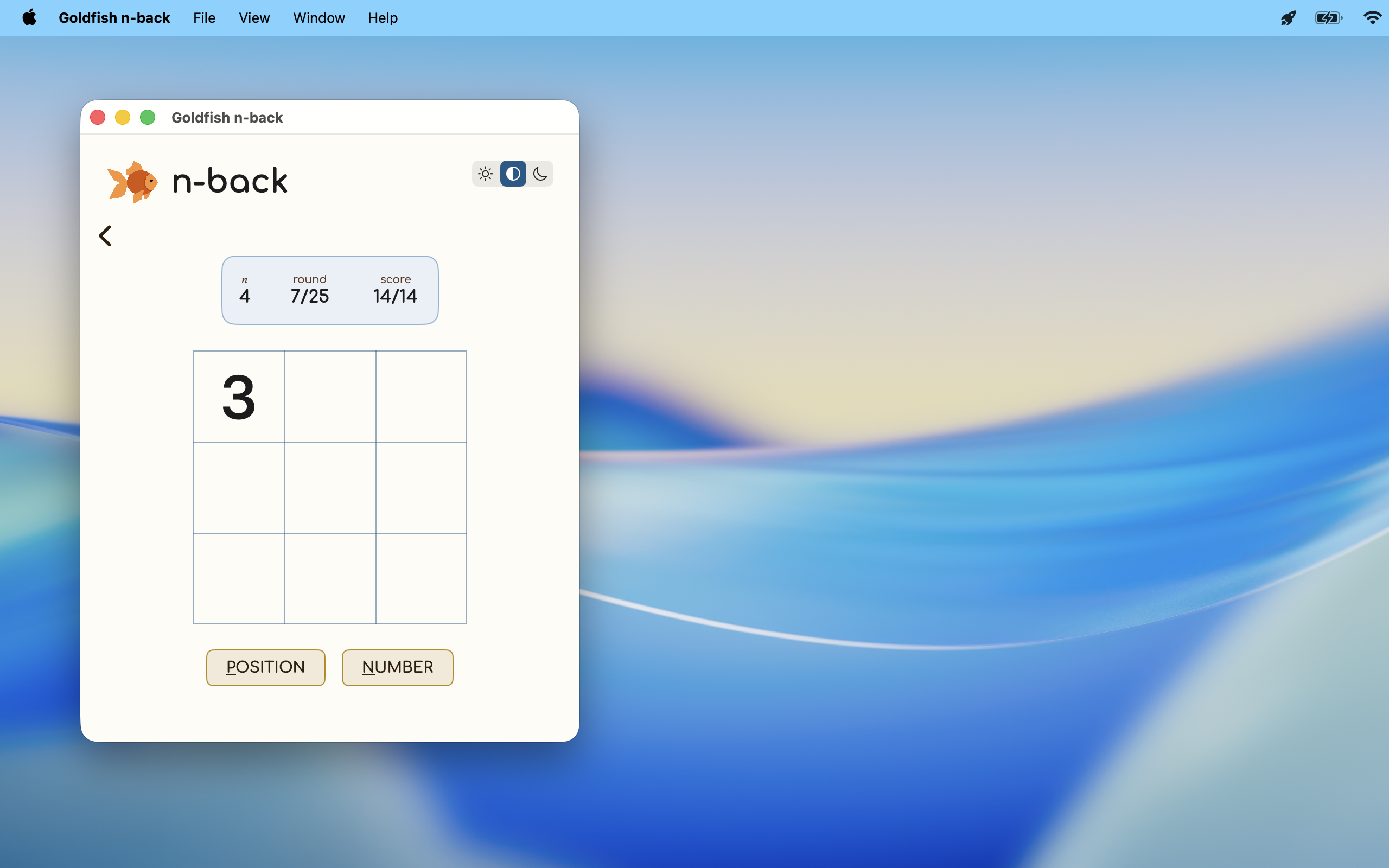The width and height of the screenshot is (1389, 868).
Task: Open the rocket icon in menu bar
Action: coord(1289,18)
